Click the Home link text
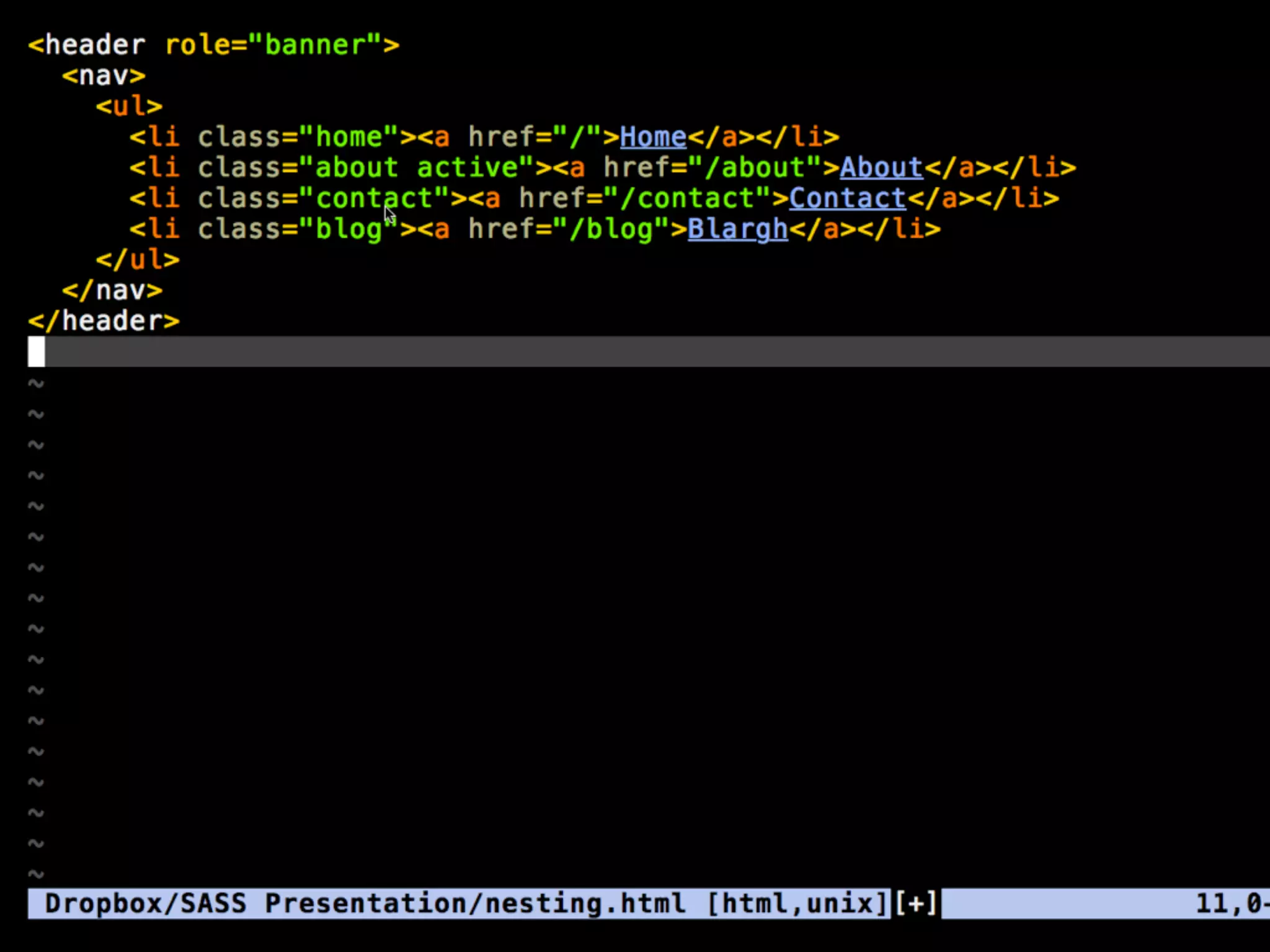 coord(652,137)
